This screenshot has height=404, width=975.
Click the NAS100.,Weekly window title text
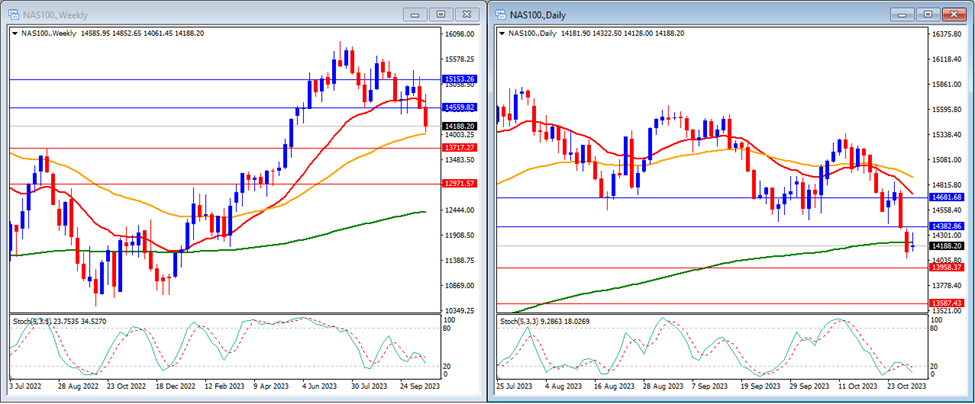[x=55, y=14]
